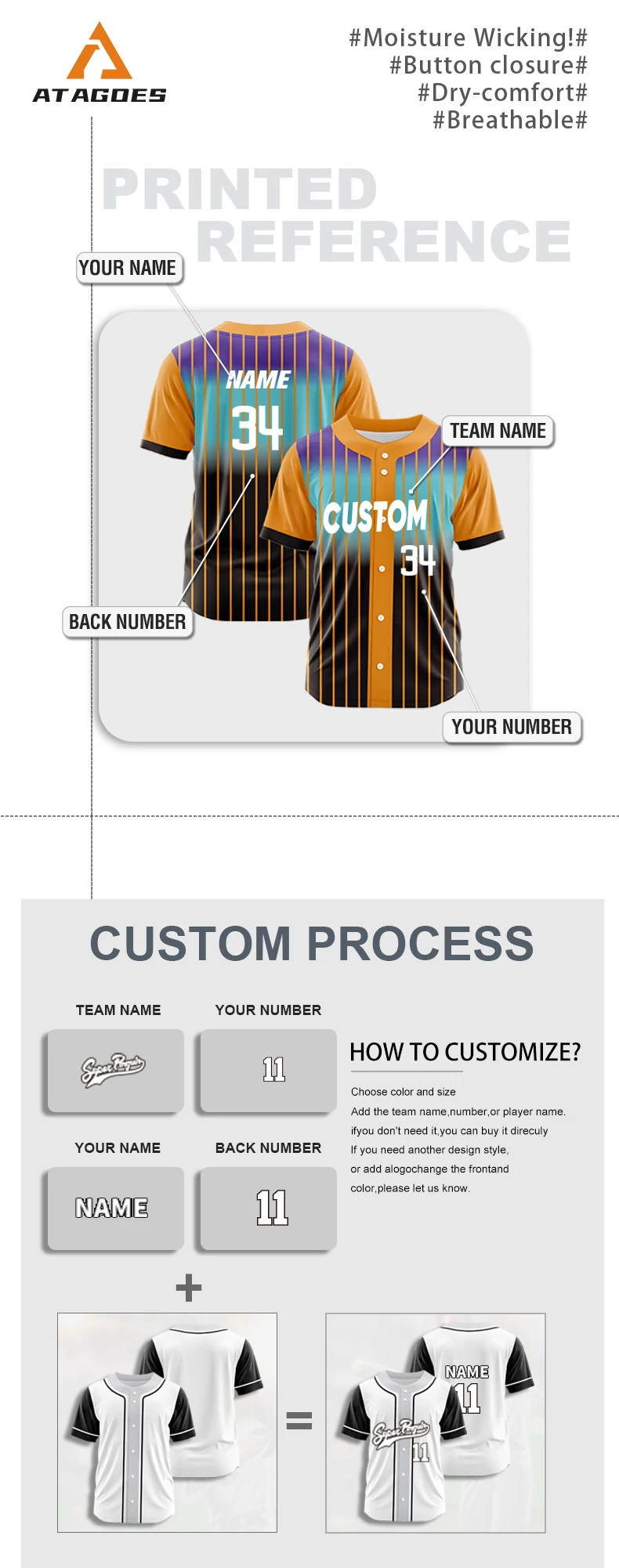
Task: Click the YOUR NAME callout label
Action: point(129,268)
